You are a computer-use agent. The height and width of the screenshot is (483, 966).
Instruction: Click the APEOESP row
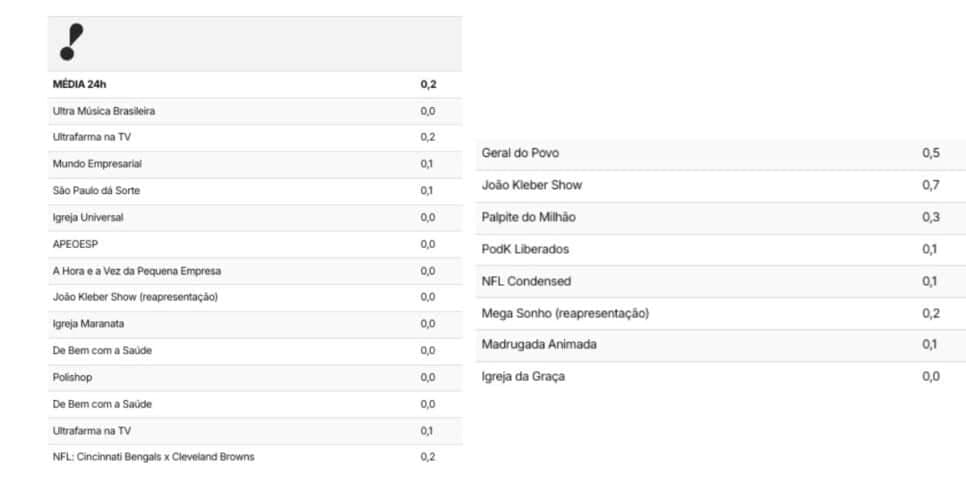point(255,245)
